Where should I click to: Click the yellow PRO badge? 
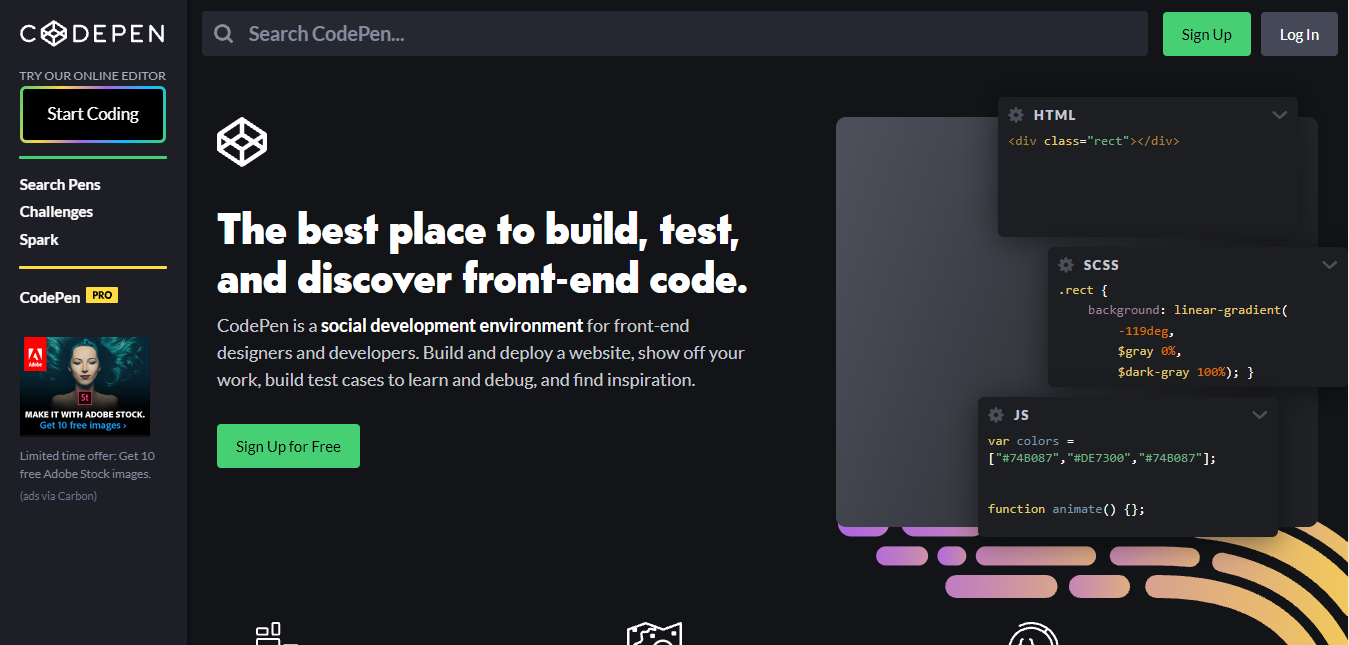[x=102, y=295]
